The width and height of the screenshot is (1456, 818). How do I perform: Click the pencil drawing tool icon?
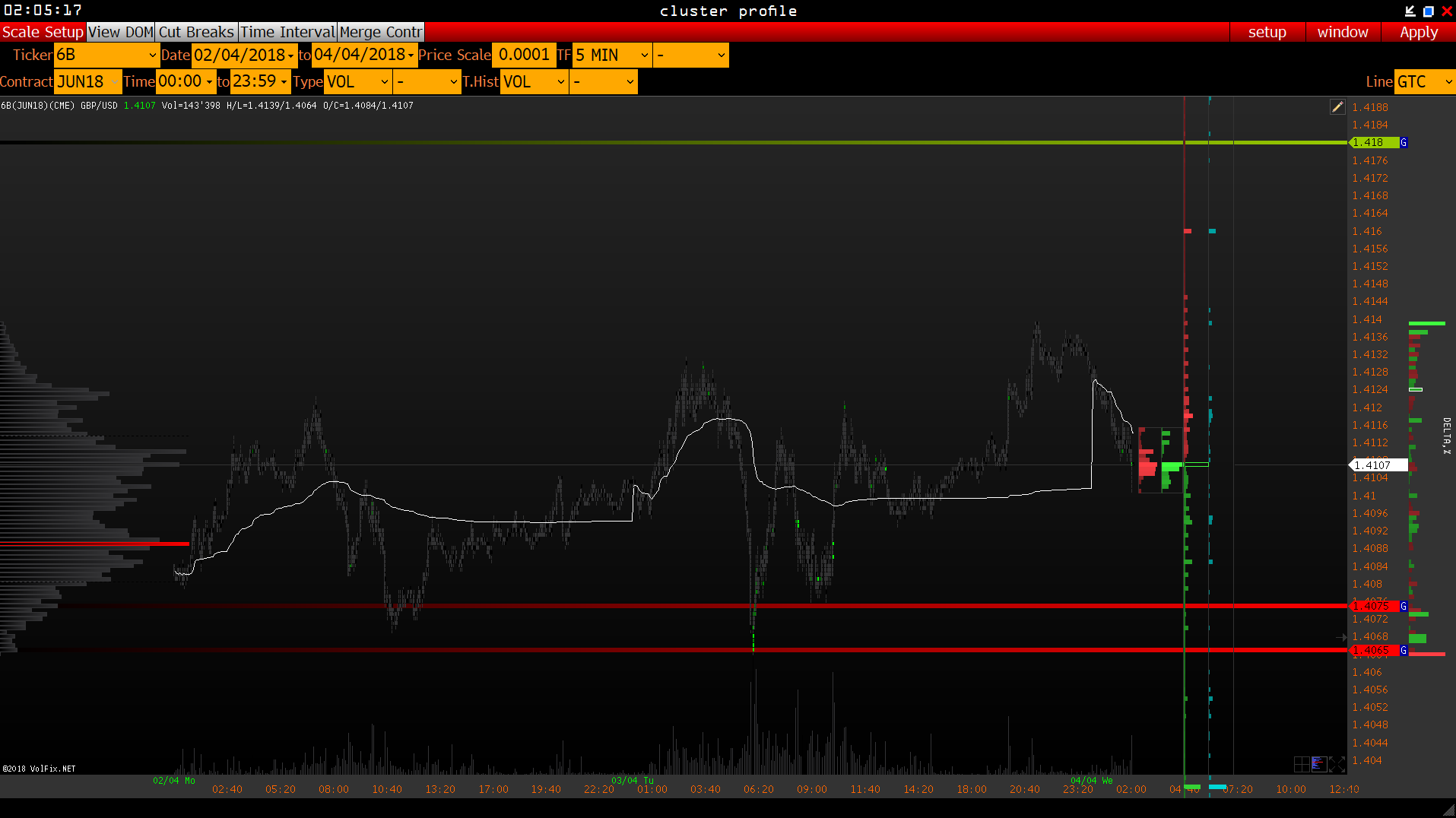tap(1337, 107)
